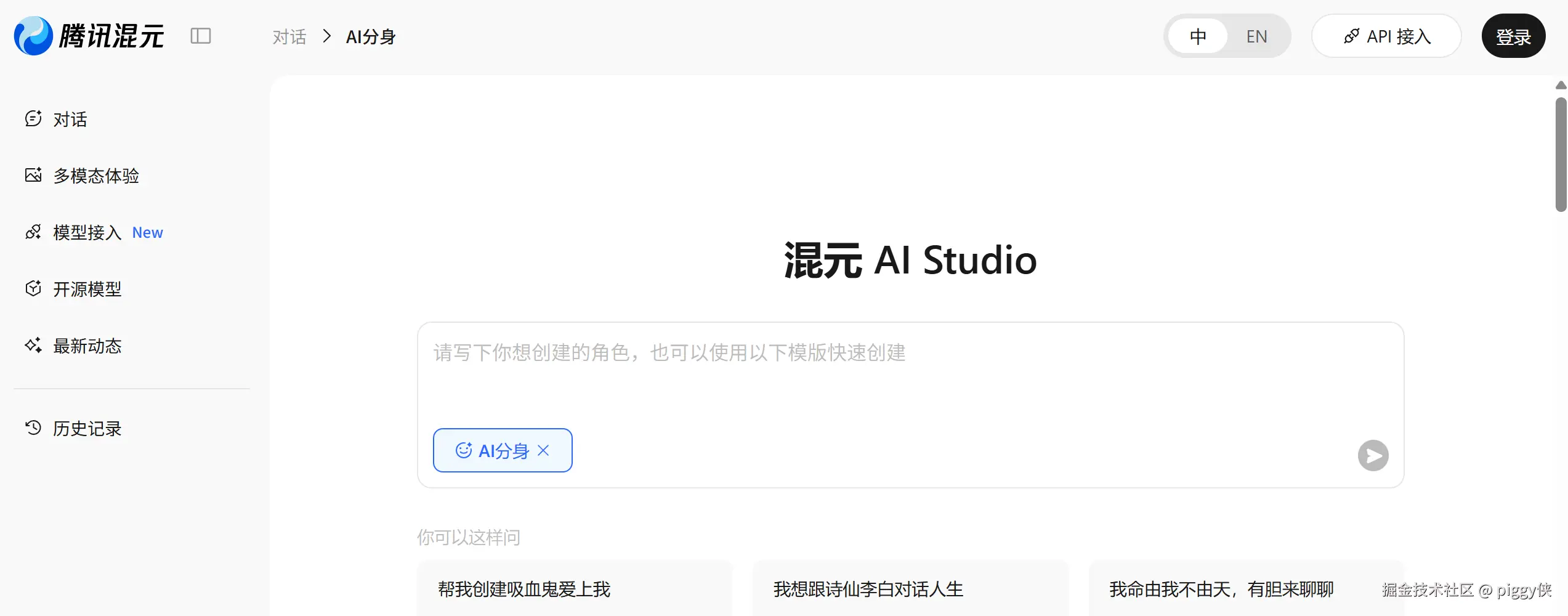This screenshot has width=1568, height=616.
Task: Switch language to EN
Action: click(x=1257, y=36)
